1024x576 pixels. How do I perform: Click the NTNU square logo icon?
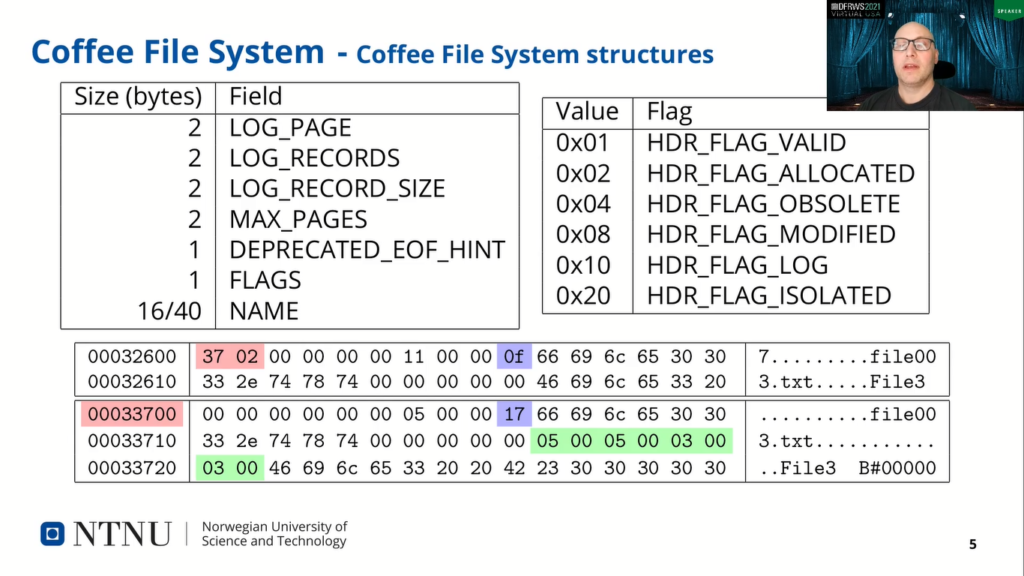pos(52,534)
